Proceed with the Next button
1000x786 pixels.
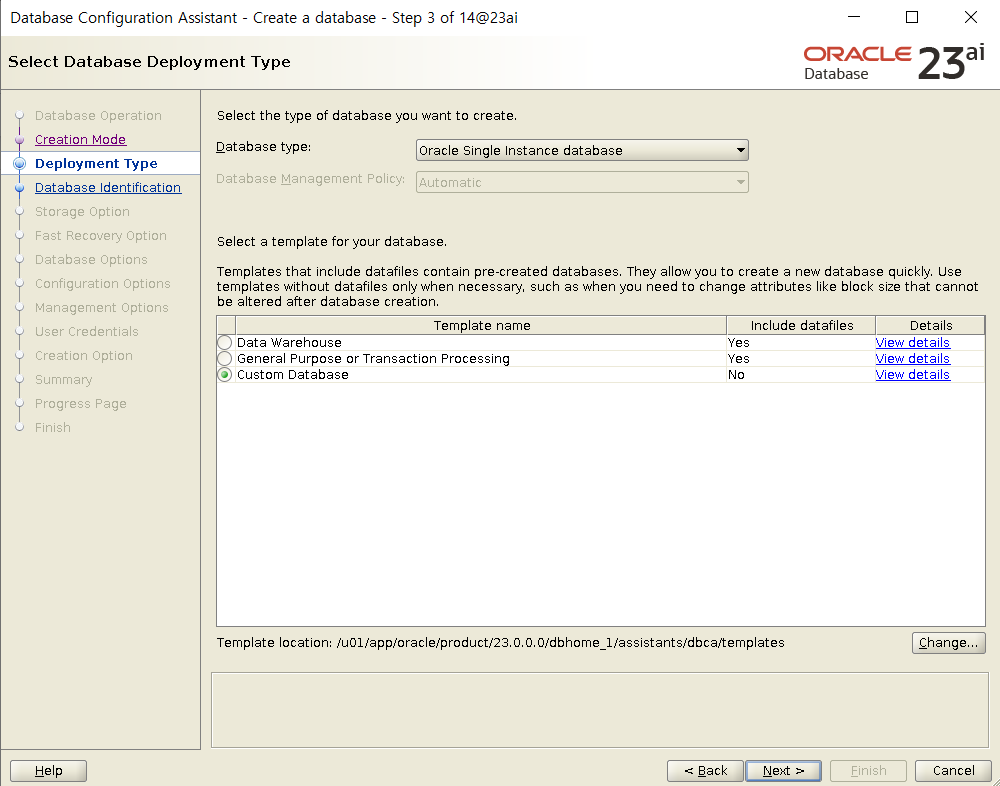783,771
